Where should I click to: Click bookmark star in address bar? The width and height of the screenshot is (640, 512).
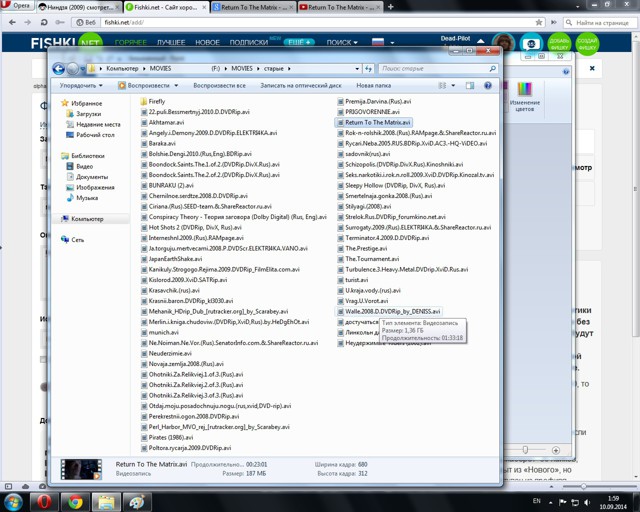(x=539, y=22)
